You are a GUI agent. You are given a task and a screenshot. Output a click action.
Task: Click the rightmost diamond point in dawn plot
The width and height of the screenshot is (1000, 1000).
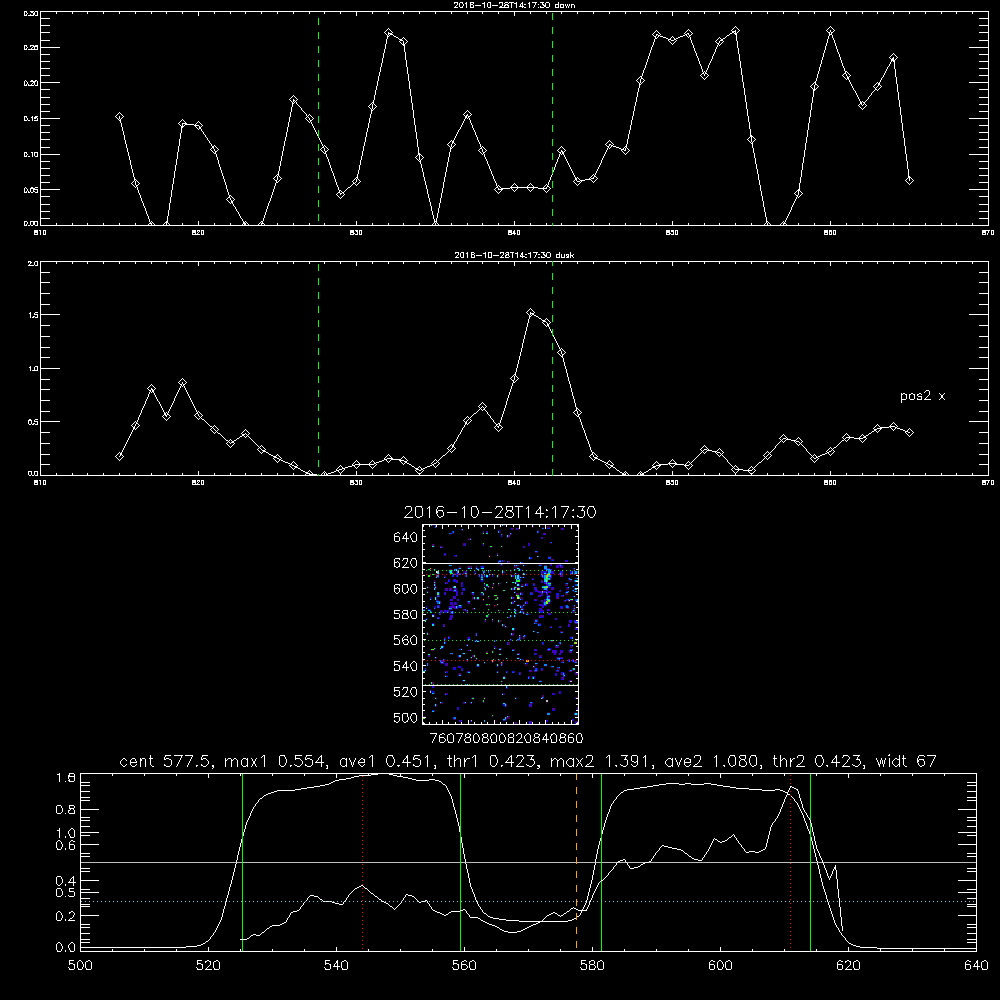pyautogui.click(x=909, y=180)
